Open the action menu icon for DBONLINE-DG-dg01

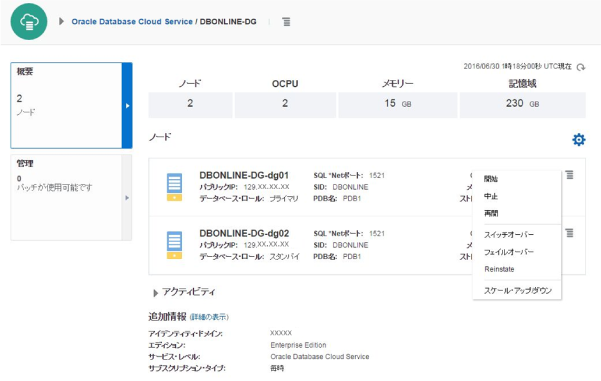point(570,175)
